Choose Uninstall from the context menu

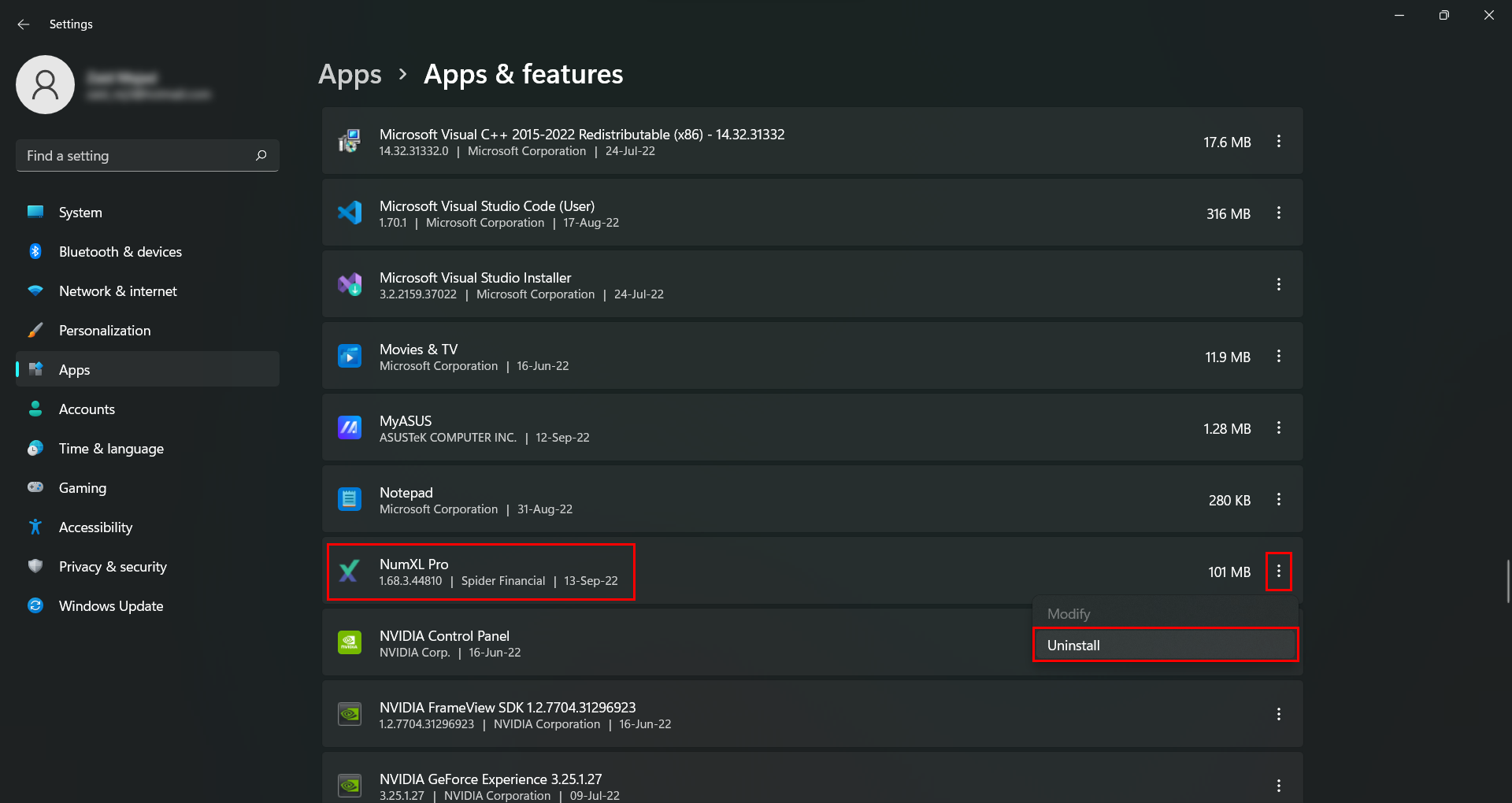[1165, 645]
